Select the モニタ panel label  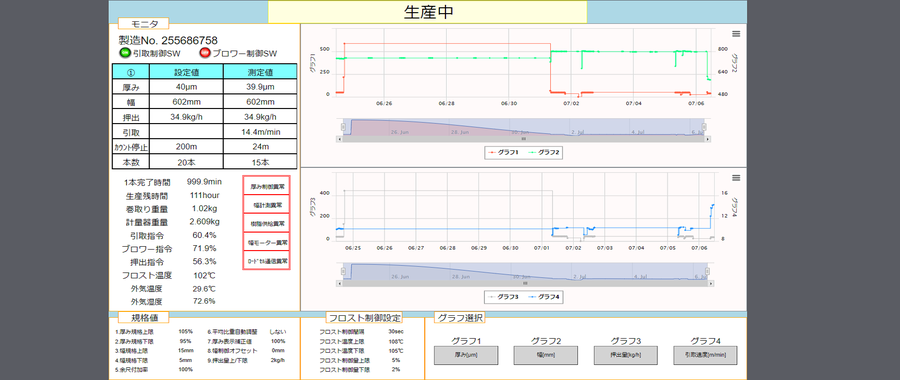[x=143, y=24]
